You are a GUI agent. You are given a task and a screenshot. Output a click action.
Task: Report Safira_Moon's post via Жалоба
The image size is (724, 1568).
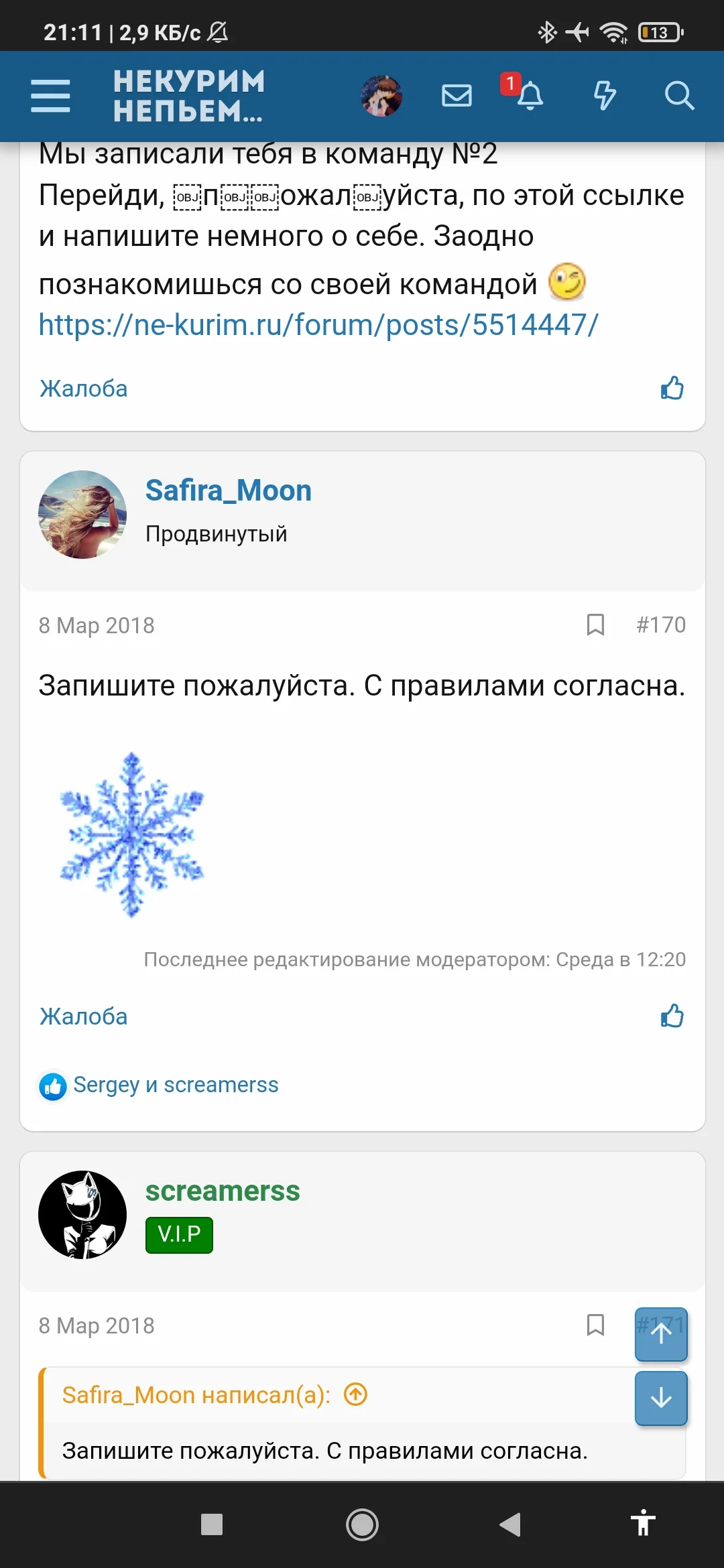tap(83, 1016)
